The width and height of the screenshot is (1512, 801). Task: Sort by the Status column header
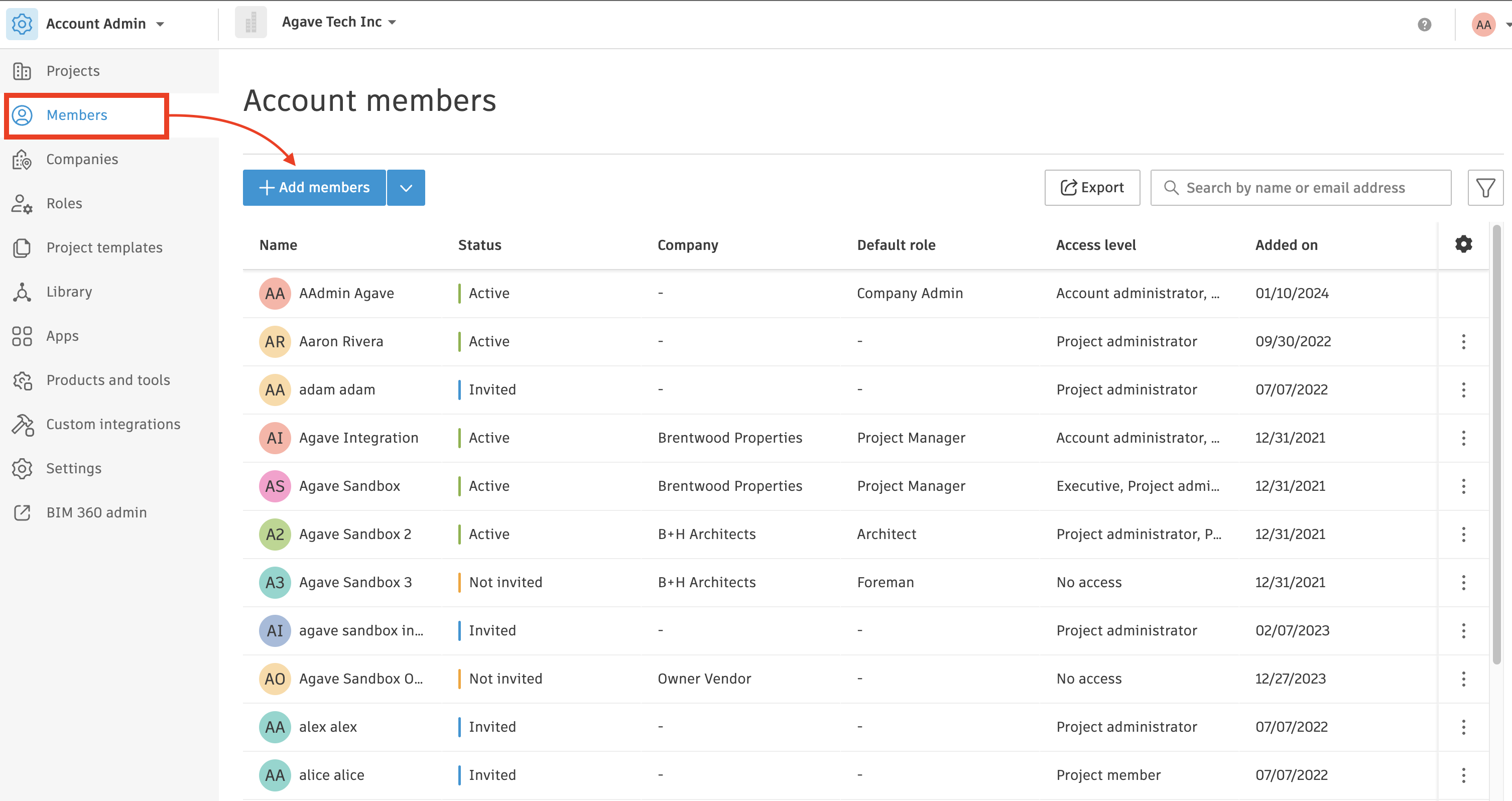[479, 245]
